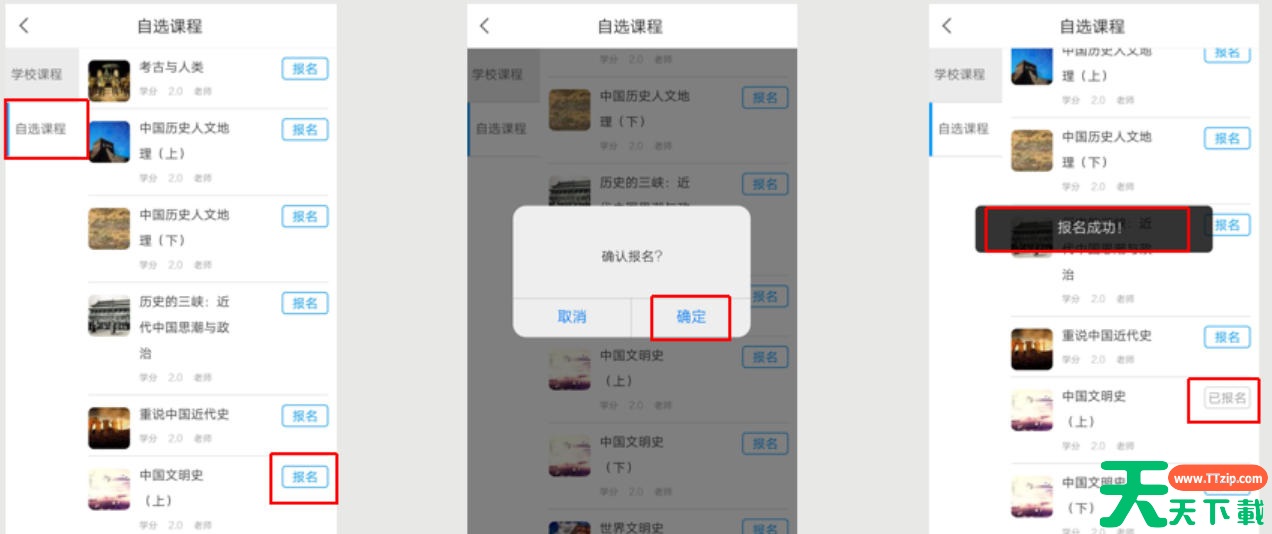
Task: Confirm enrollment with 确定 button
Action: (x=691, y=316)
